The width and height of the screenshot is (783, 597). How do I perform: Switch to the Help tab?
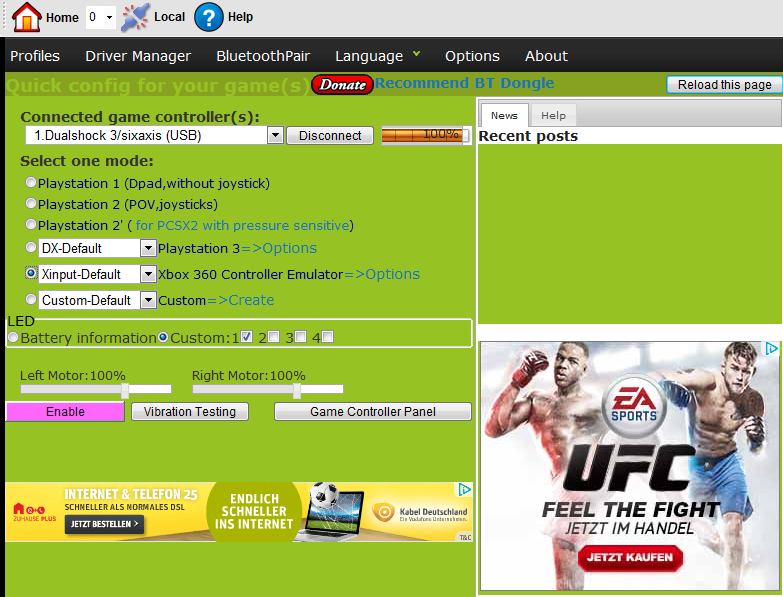pyautogui.click(x=553, y=116)
